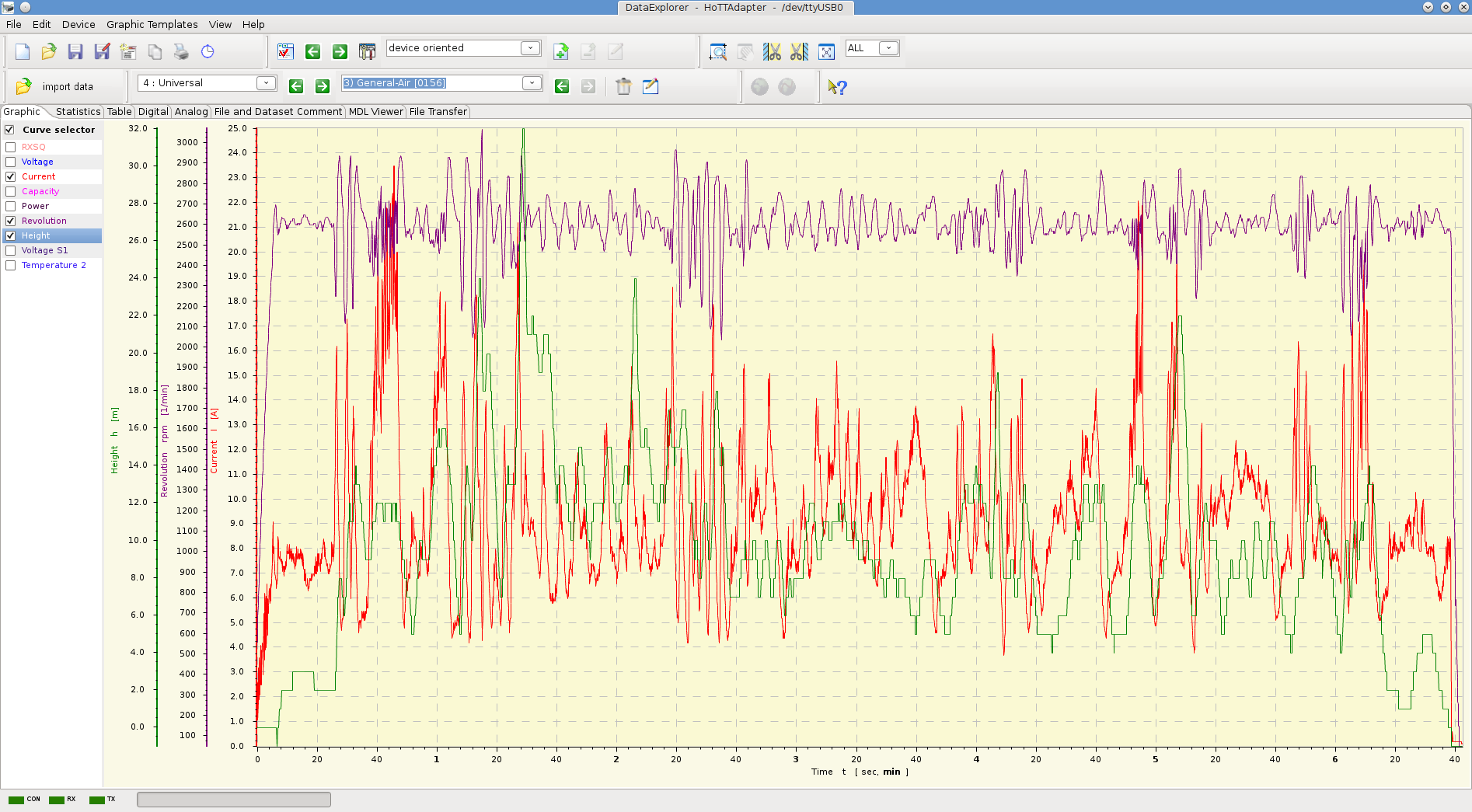Uncheck the Current curve checkbox
The height and width of the screenshot is (812, 1472).
[x=11, y=176]
